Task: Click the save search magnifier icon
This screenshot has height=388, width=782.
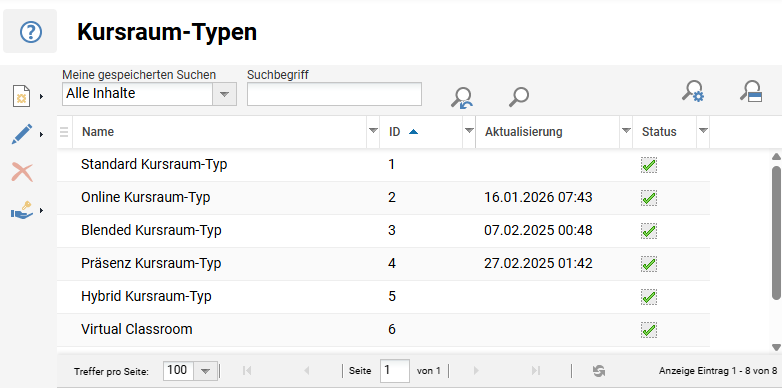Action: pos(751,92)
